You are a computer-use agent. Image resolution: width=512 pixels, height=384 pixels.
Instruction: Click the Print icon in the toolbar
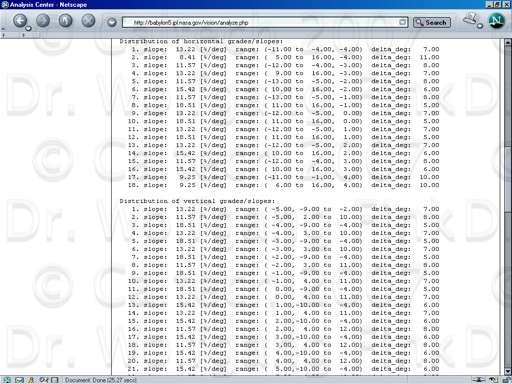(470, 19)
